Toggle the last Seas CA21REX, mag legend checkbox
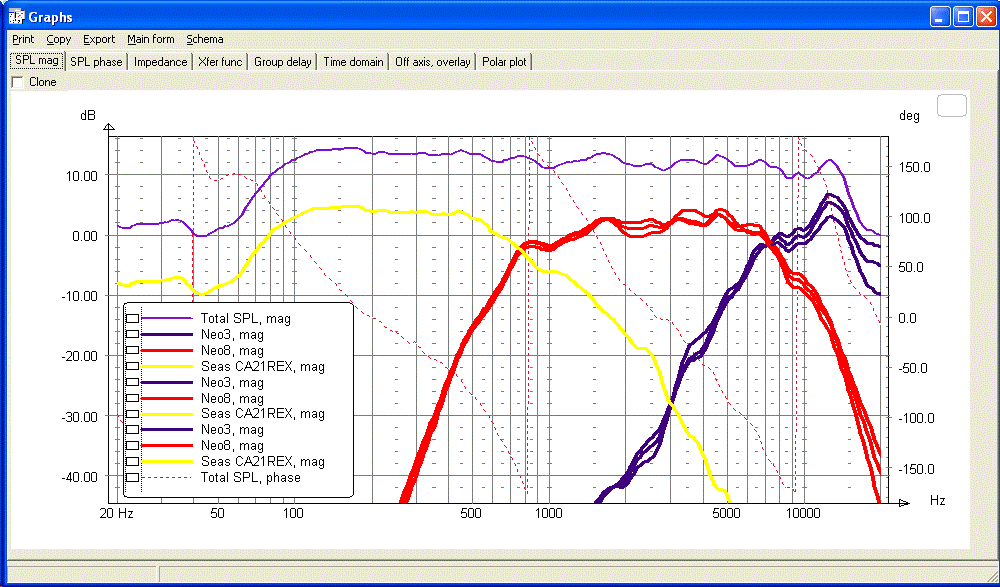 (x=133, y=461)
